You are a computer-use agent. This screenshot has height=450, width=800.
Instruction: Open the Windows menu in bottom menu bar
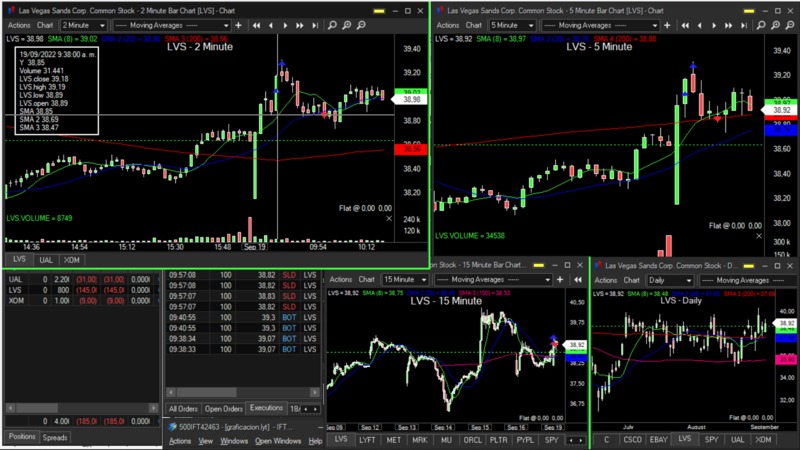(x=234, y=441)
